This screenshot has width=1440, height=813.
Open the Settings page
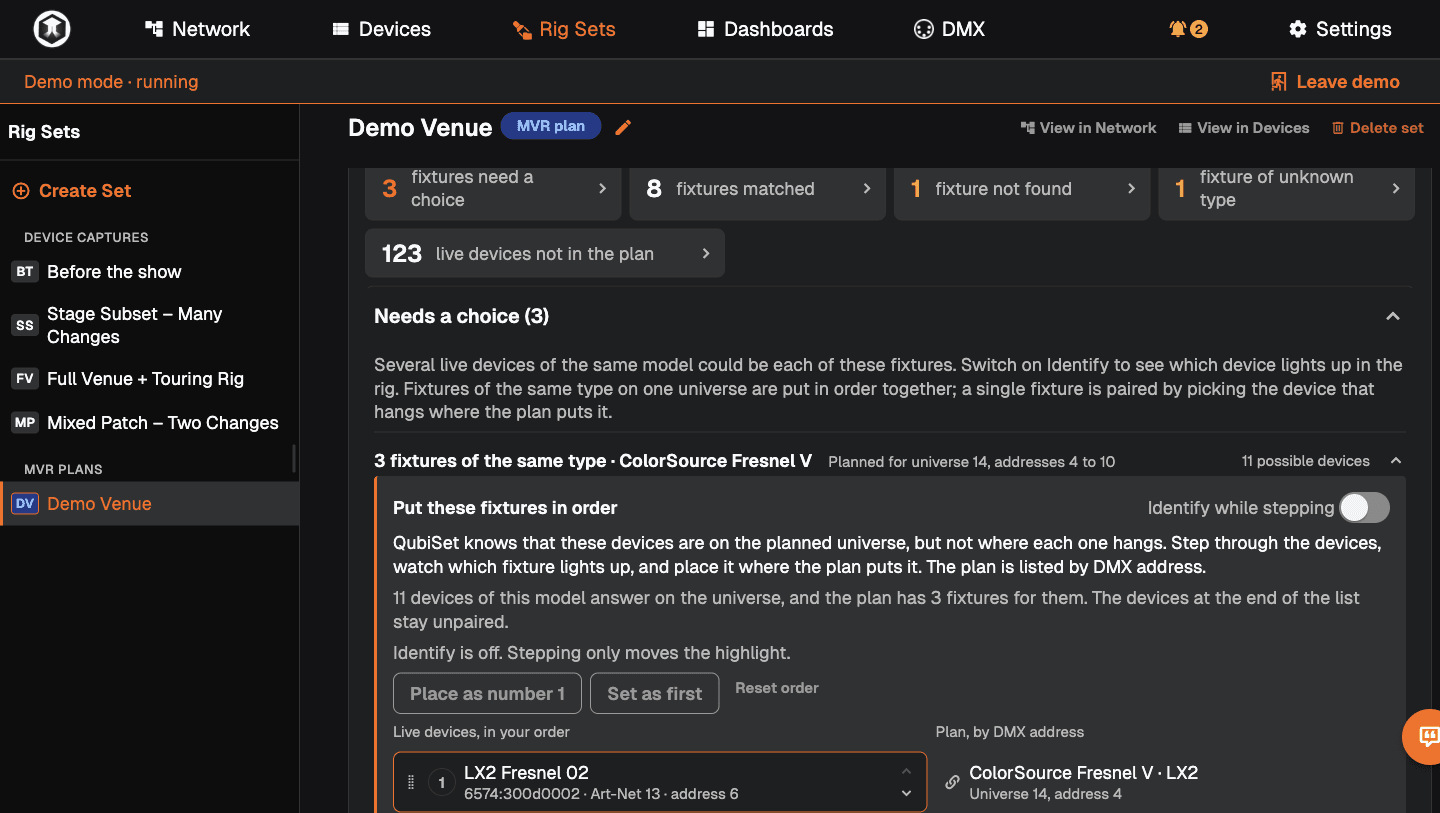(1340, 29)
